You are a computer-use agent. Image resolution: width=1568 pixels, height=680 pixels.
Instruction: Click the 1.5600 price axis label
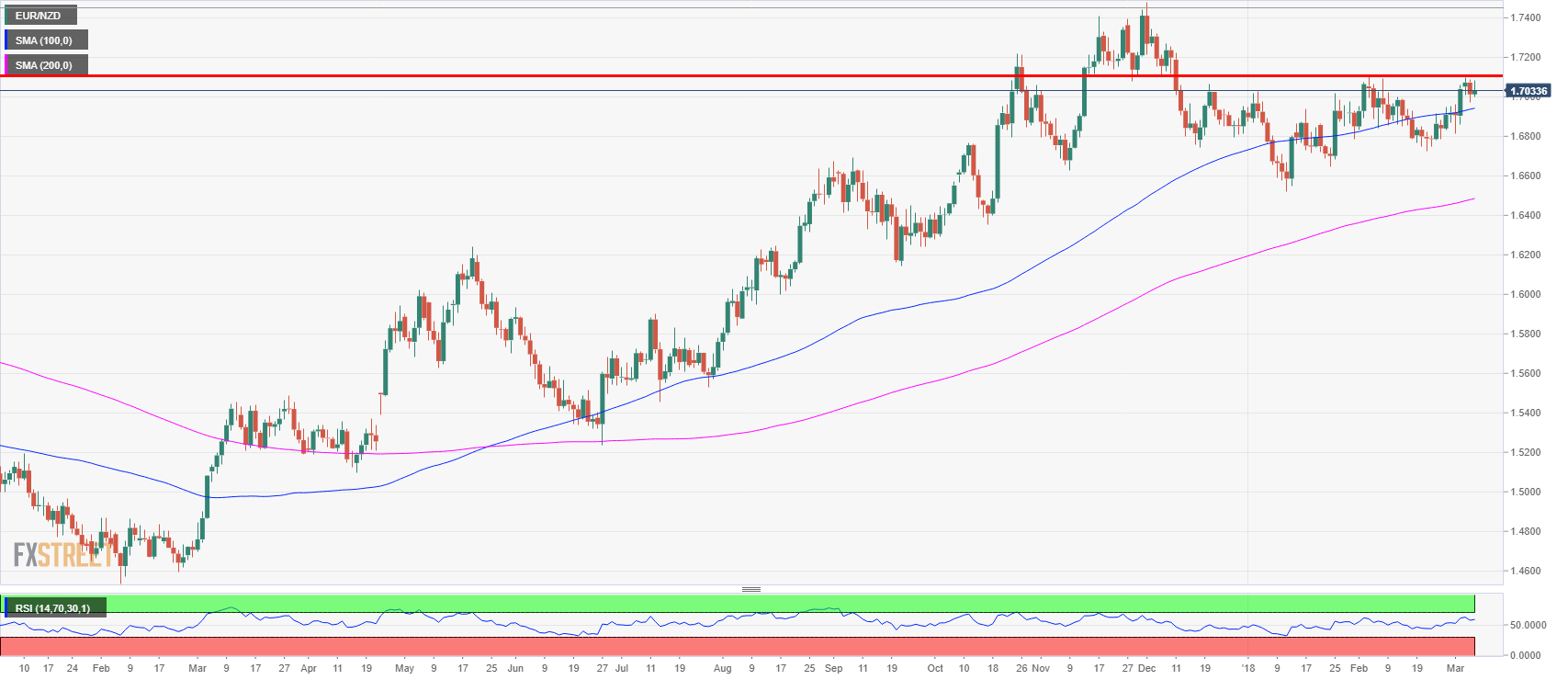click(x=1528, y=373)
